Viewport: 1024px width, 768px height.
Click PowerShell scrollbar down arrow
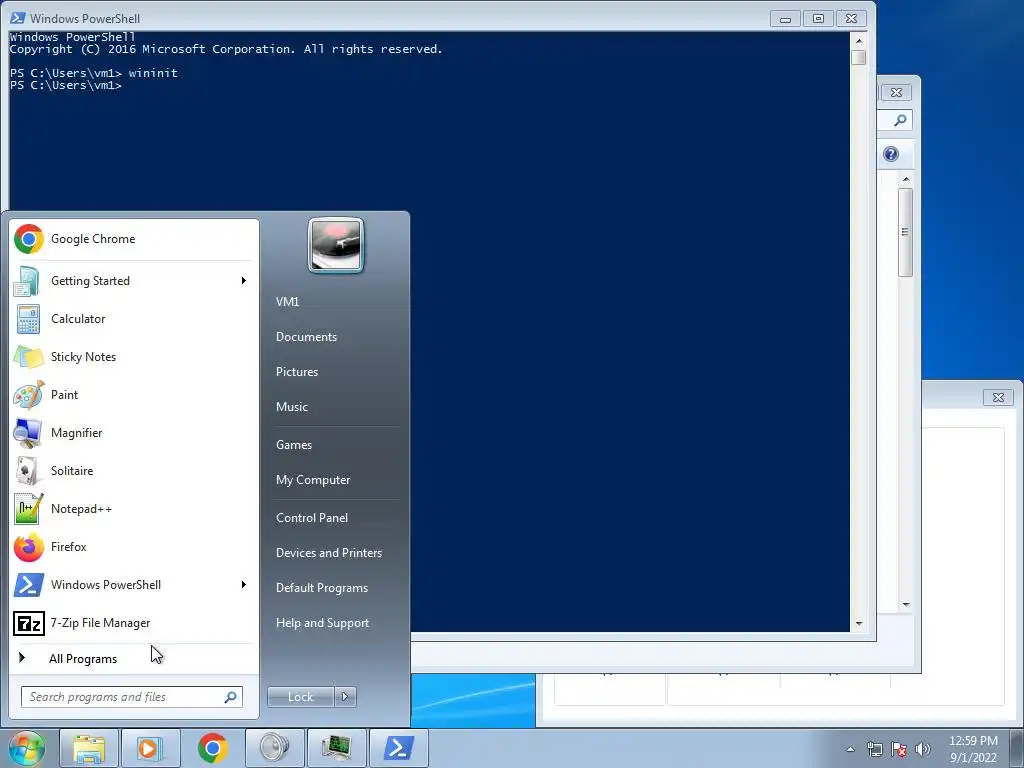859,624
